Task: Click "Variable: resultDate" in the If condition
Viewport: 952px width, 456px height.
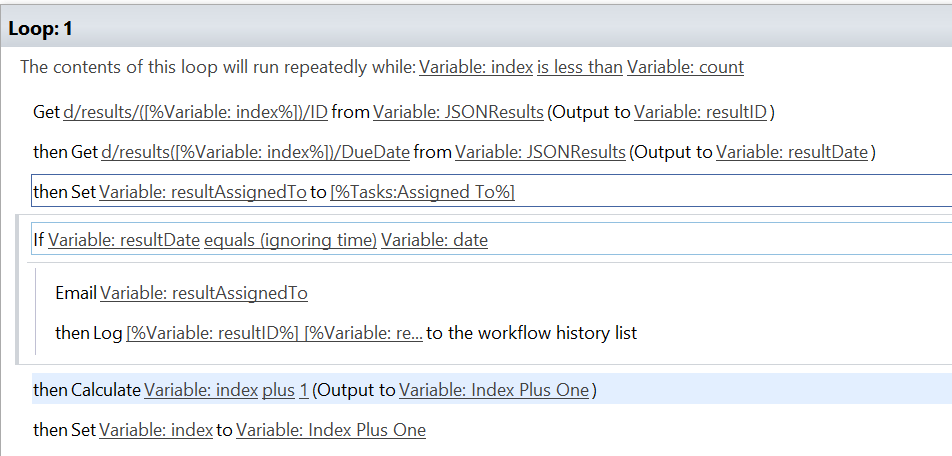Action: coord(123,241)
